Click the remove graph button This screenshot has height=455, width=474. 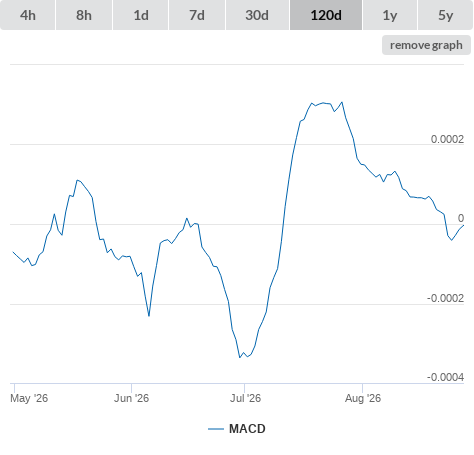pyautogui.click(x=426, y=45)
